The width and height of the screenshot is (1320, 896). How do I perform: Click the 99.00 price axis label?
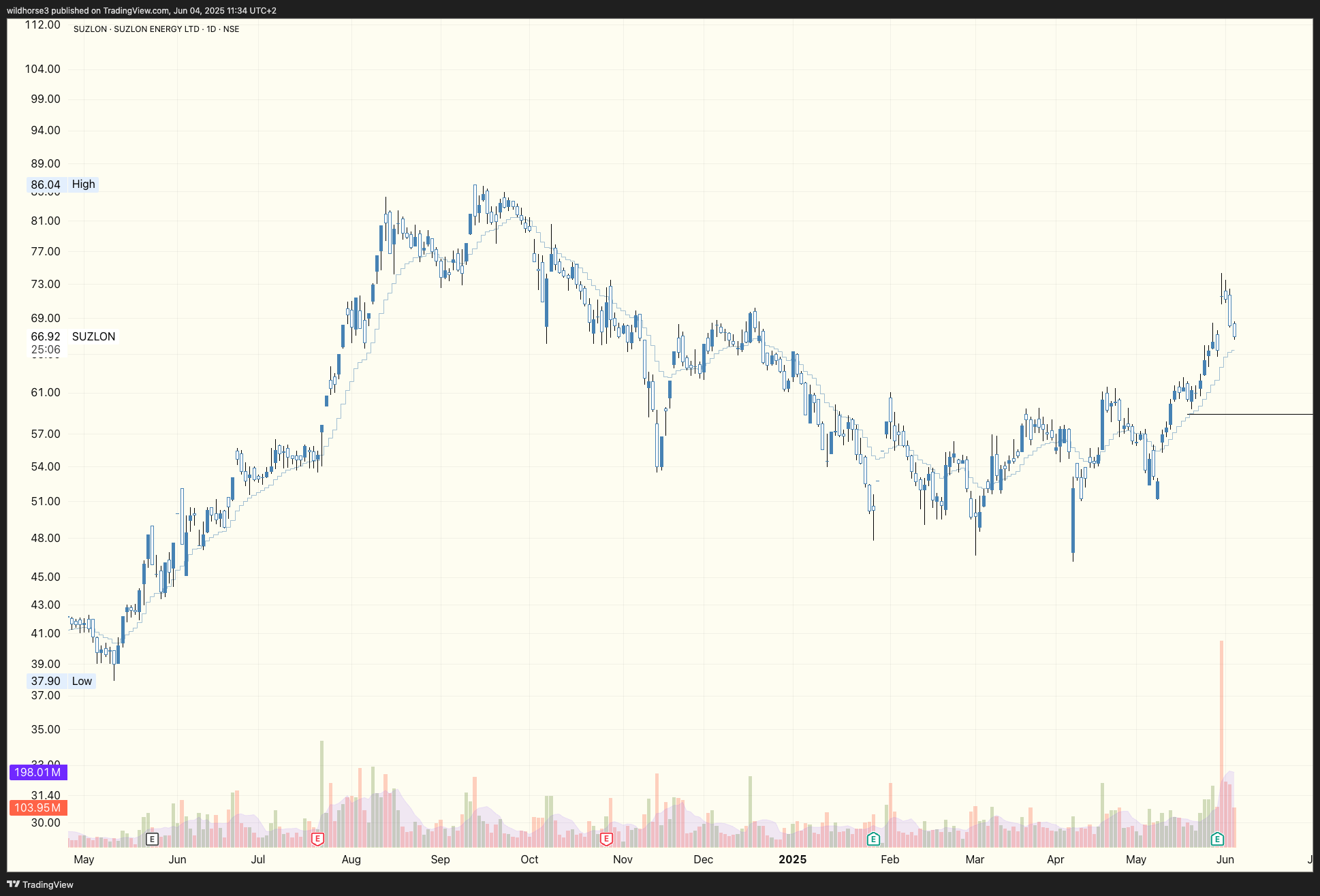46,99
